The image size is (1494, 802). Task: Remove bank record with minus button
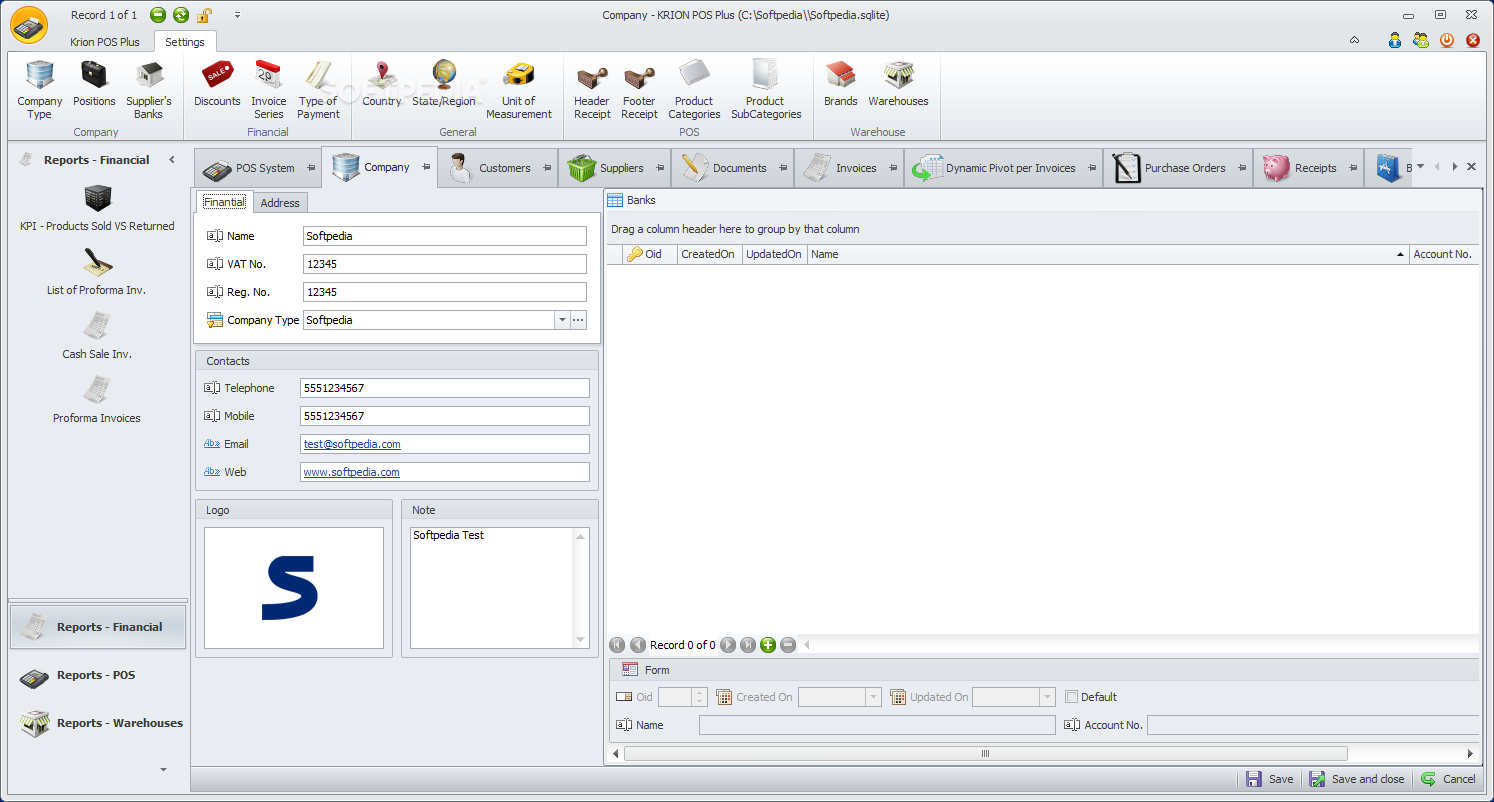788,645
